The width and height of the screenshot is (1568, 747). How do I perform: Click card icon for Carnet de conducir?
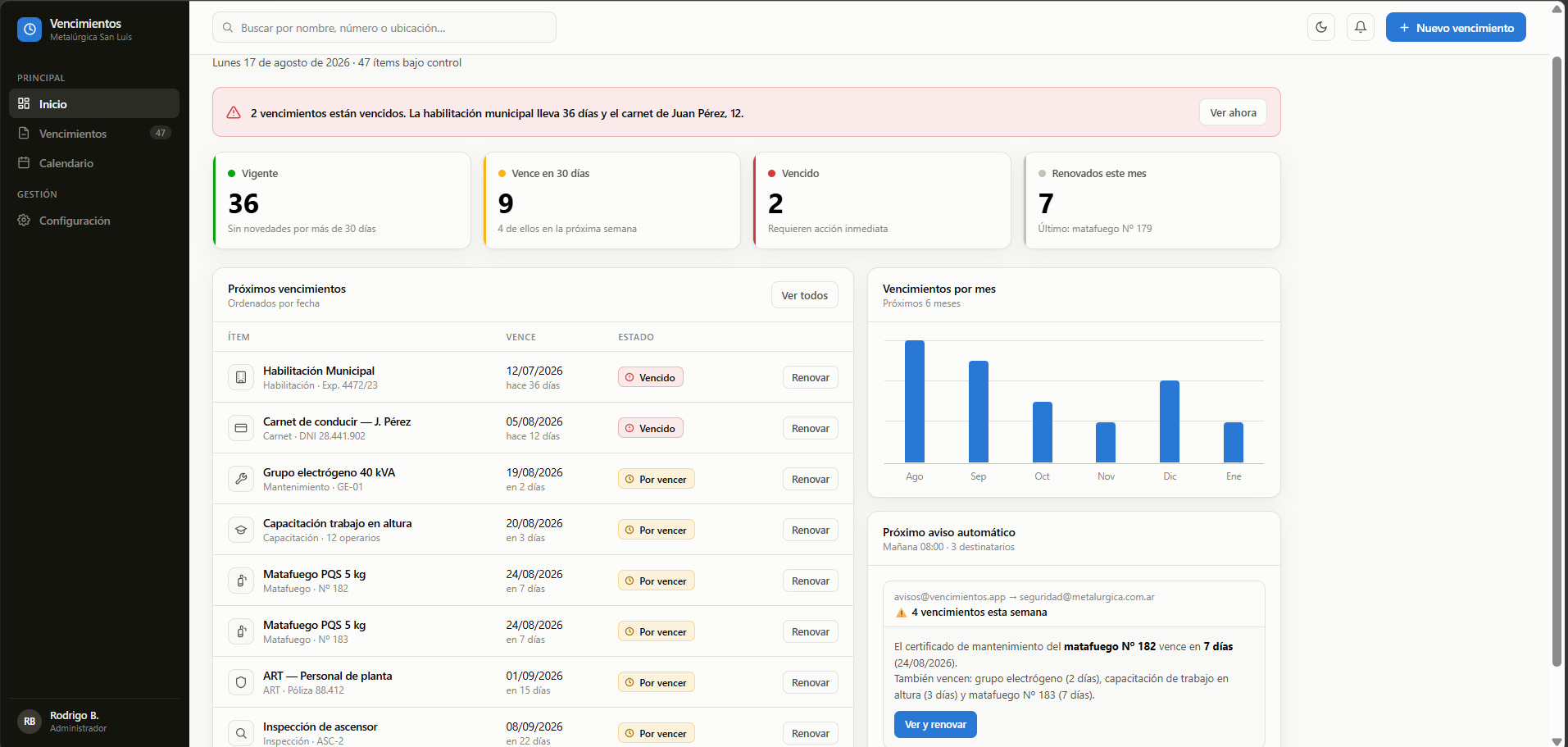pos(241,428)
